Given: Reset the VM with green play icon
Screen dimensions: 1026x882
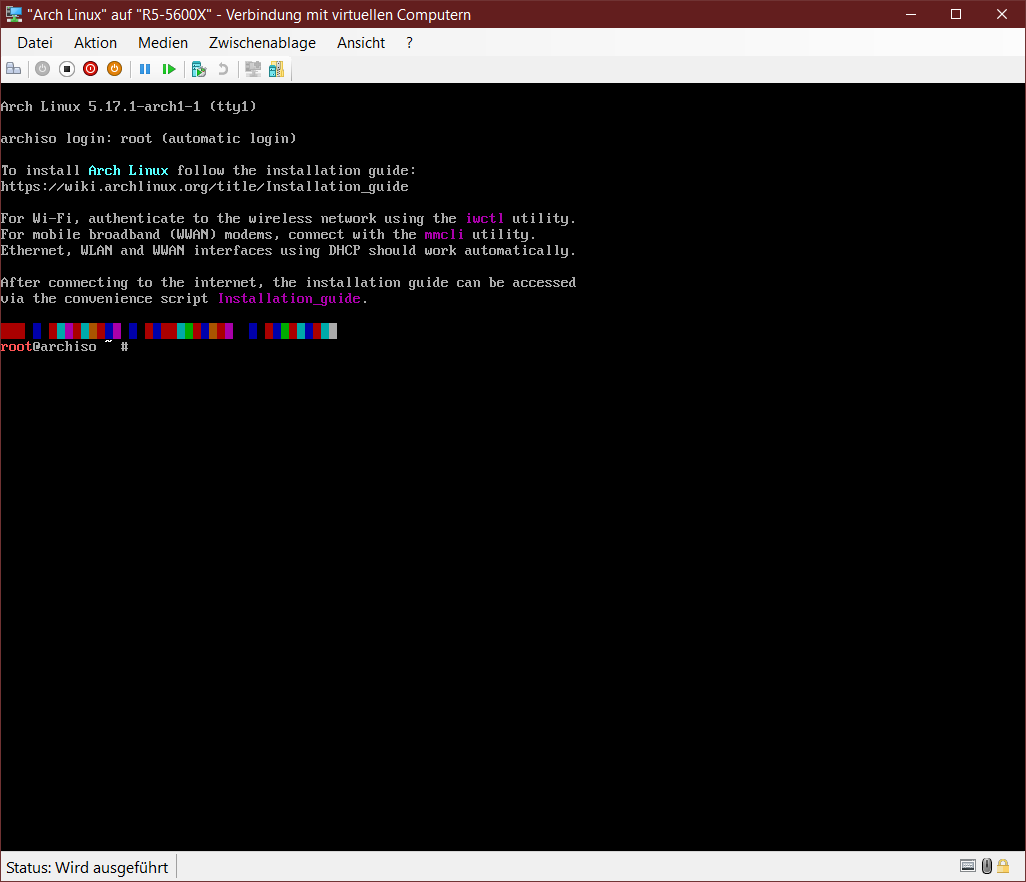Looking at the screenshot, I should tap(169, 69).
